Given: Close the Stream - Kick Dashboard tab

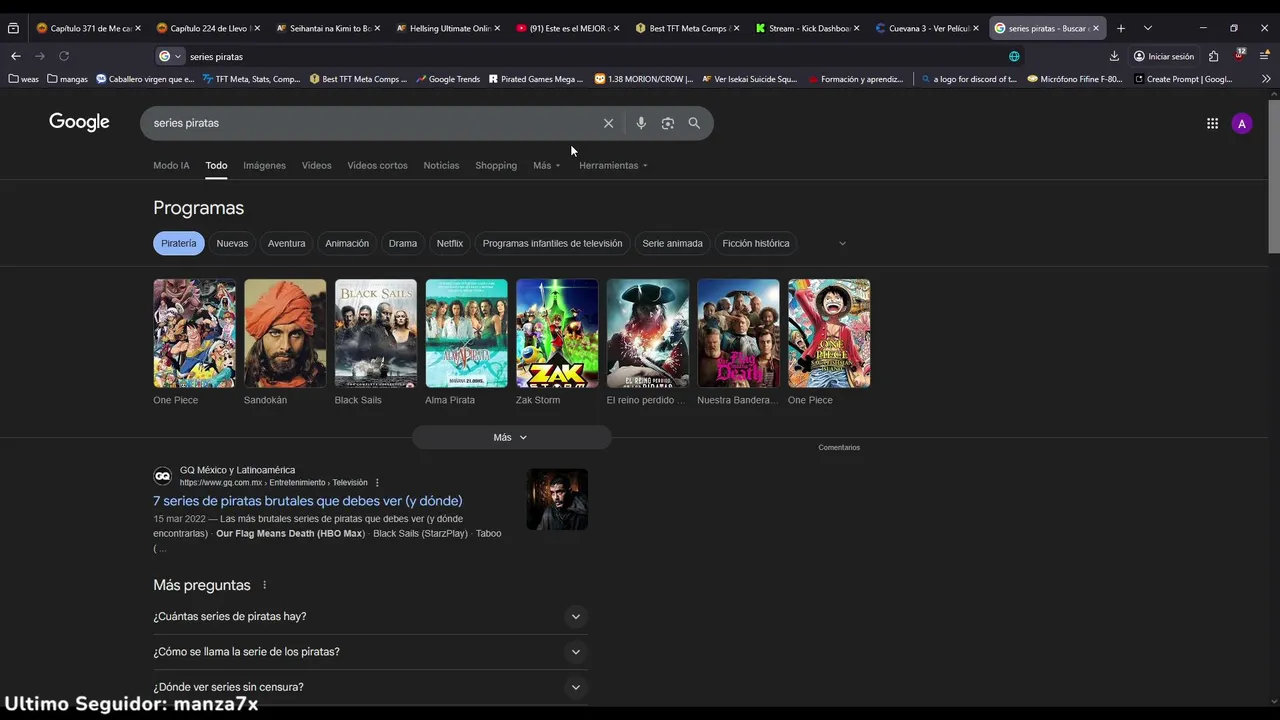Looking at the screenshot, I should 856,28.
